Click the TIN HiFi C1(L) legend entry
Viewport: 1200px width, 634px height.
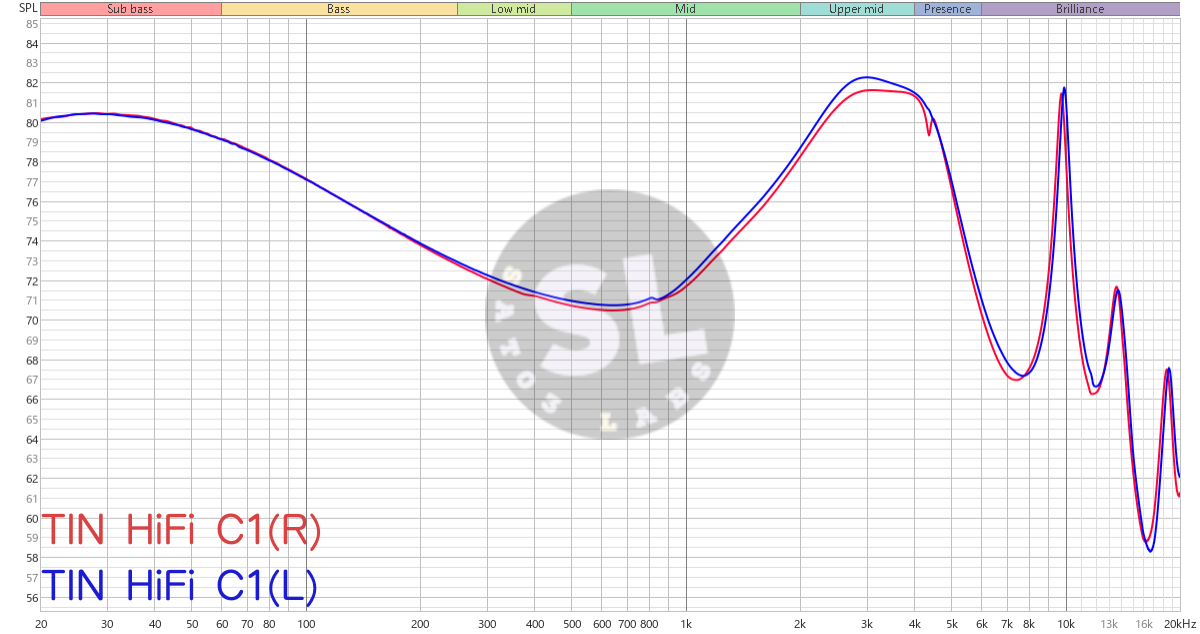pyautogui.click(x=179, y=585)
